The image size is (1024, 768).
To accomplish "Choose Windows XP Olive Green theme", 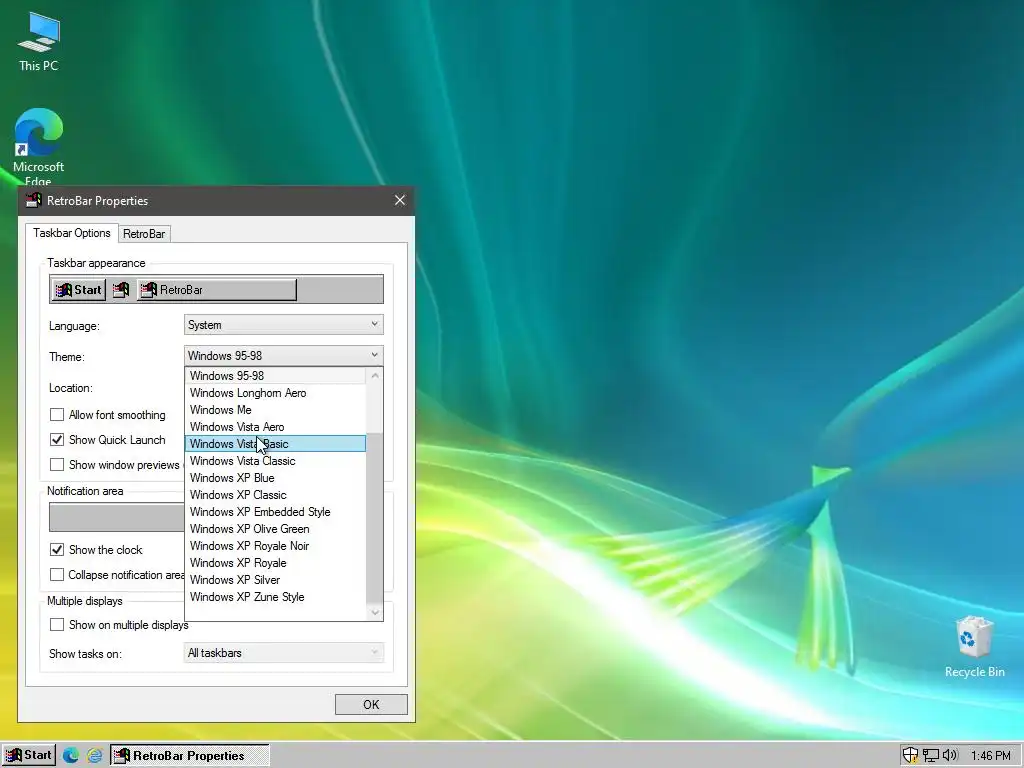I will pyautogui.click(x=275, y=528).
